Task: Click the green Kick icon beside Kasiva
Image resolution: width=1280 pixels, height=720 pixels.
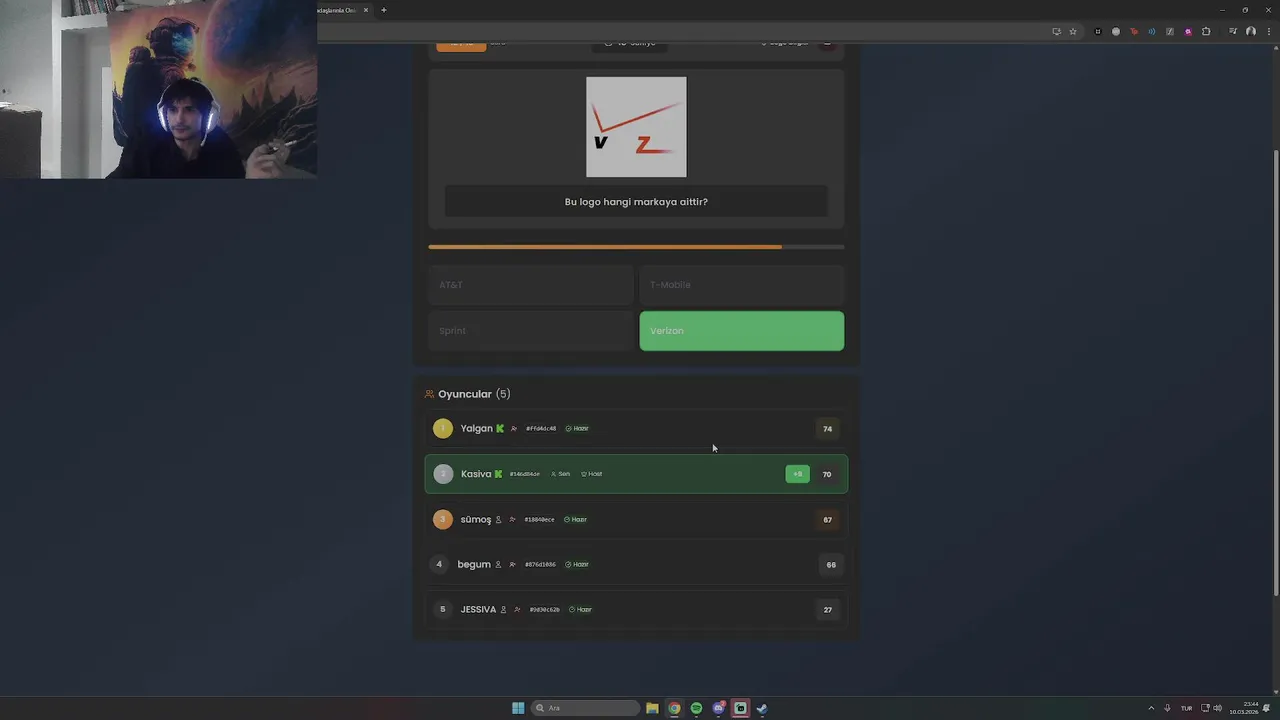Action: point(498,474)
